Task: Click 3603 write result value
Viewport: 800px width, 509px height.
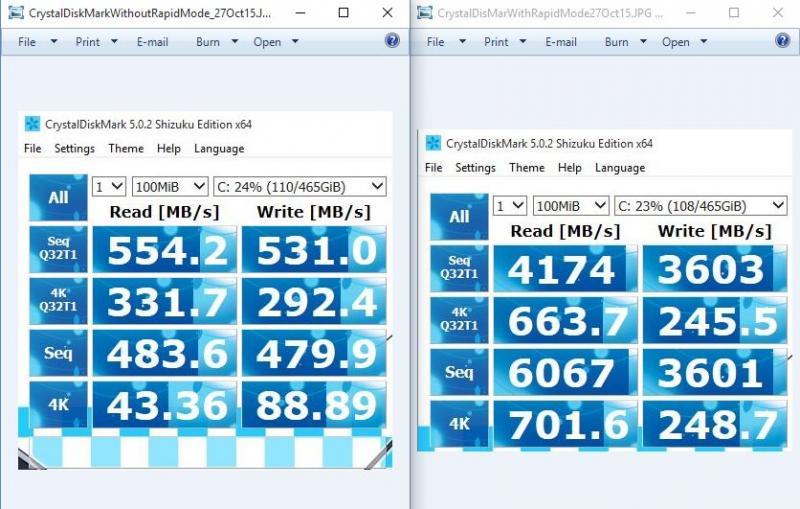Action: [x=715, y=269]
